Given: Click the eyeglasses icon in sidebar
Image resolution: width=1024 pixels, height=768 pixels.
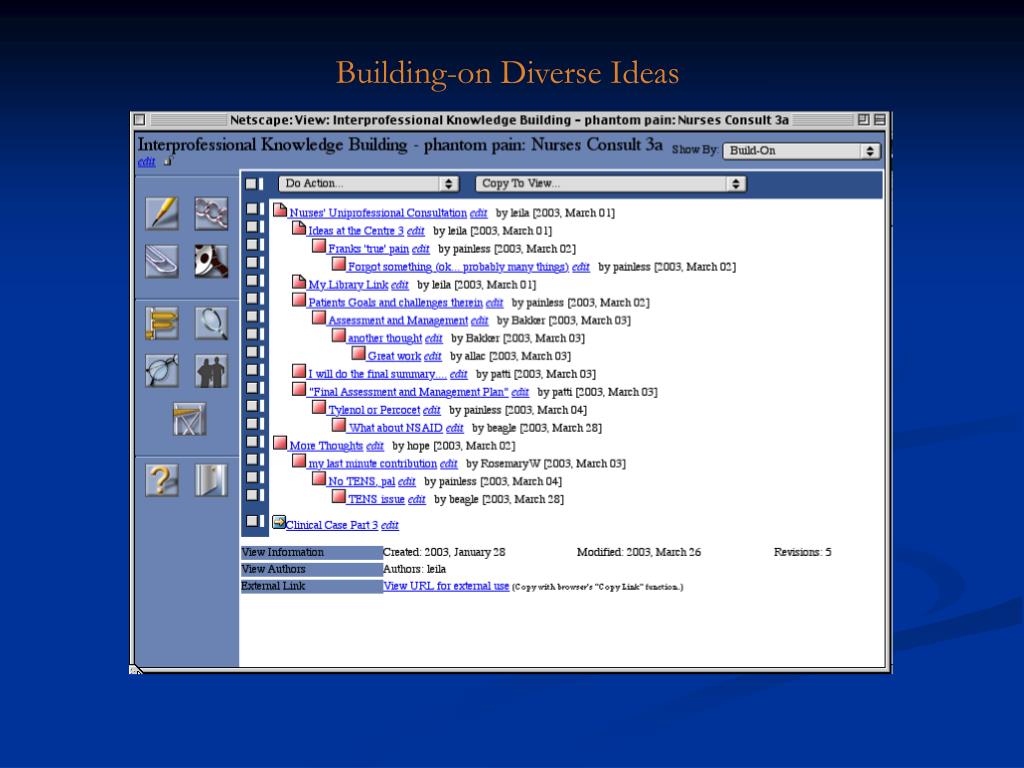Looking at the screenshot, I should 161,370.
